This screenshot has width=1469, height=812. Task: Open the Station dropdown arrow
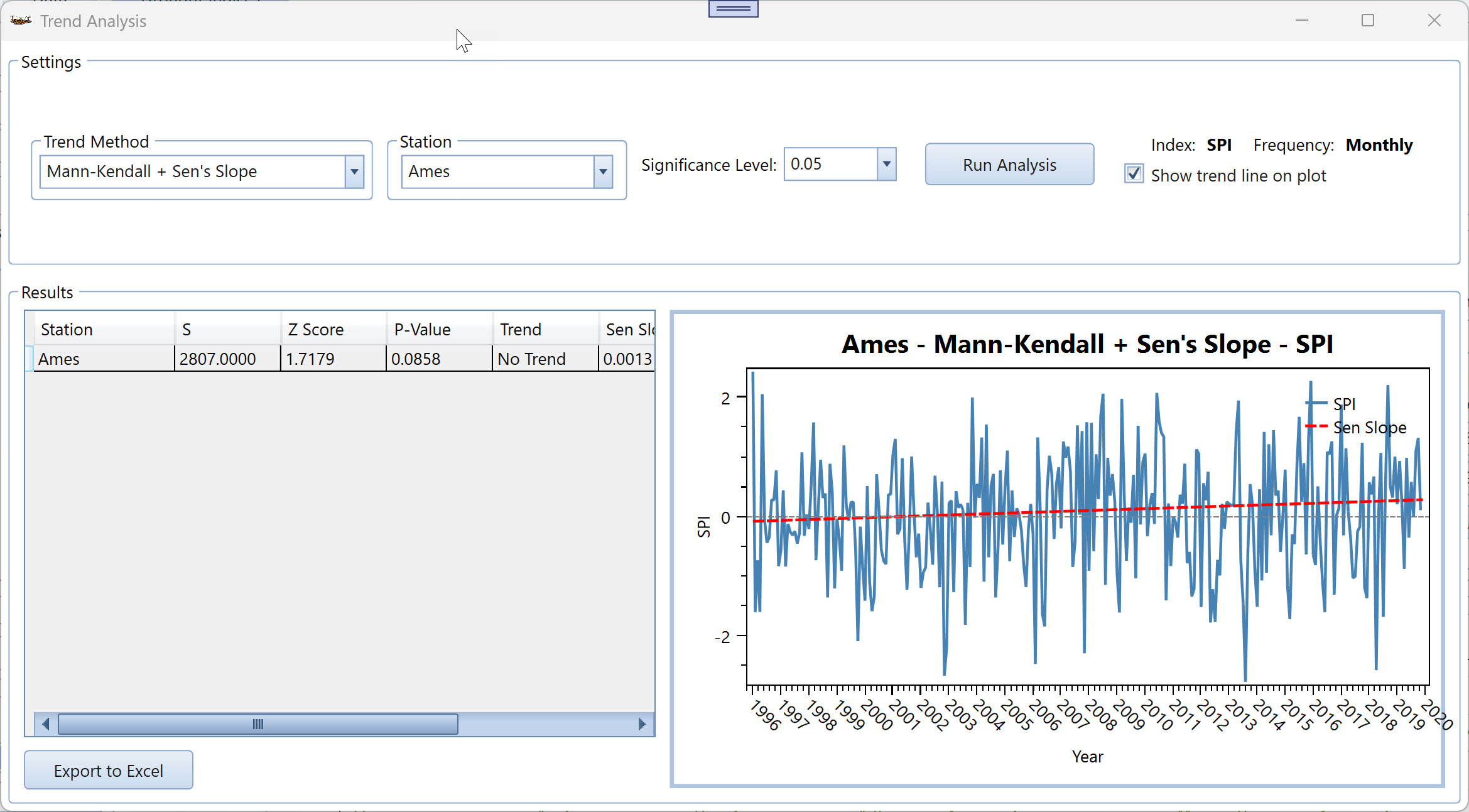coord(603,171)
